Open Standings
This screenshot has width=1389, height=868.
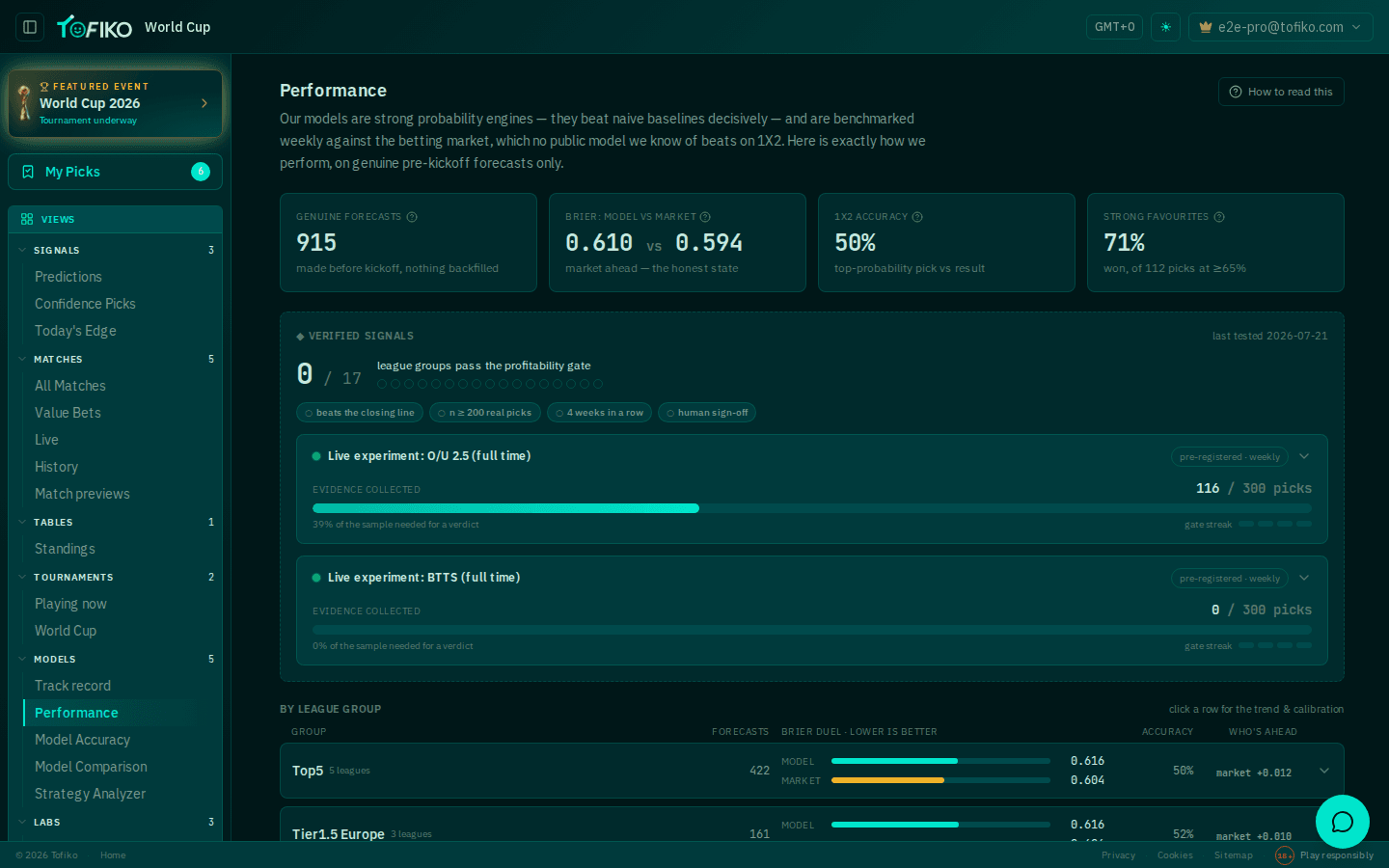click(x=65, y=549)
